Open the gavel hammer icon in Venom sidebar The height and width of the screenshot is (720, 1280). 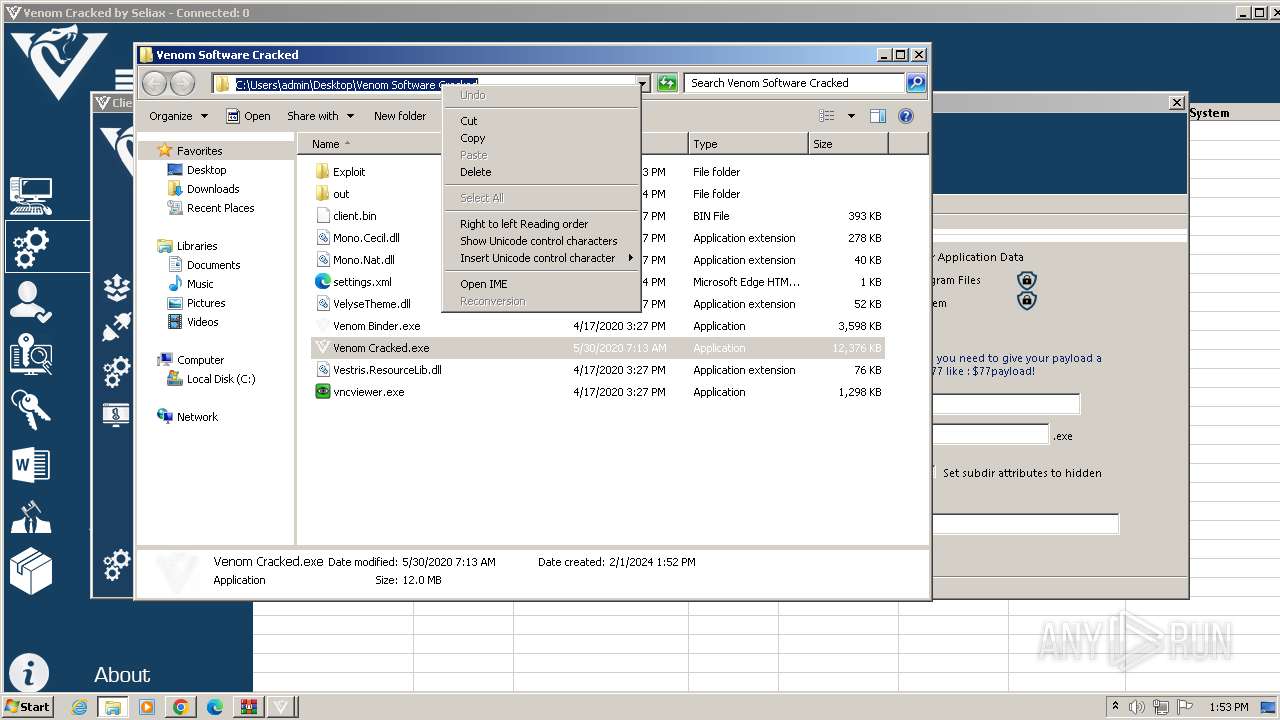pyautogui.click(x=30, y=517)
